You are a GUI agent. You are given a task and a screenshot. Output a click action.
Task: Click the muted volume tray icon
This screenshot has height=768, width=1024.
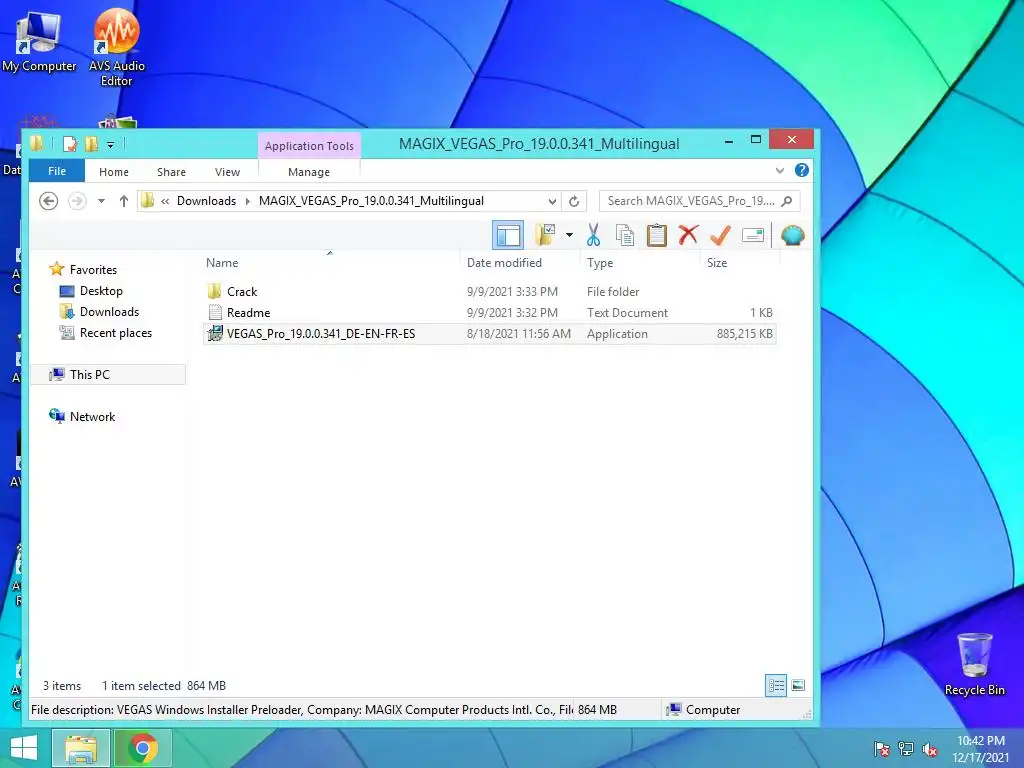point(930,749)
